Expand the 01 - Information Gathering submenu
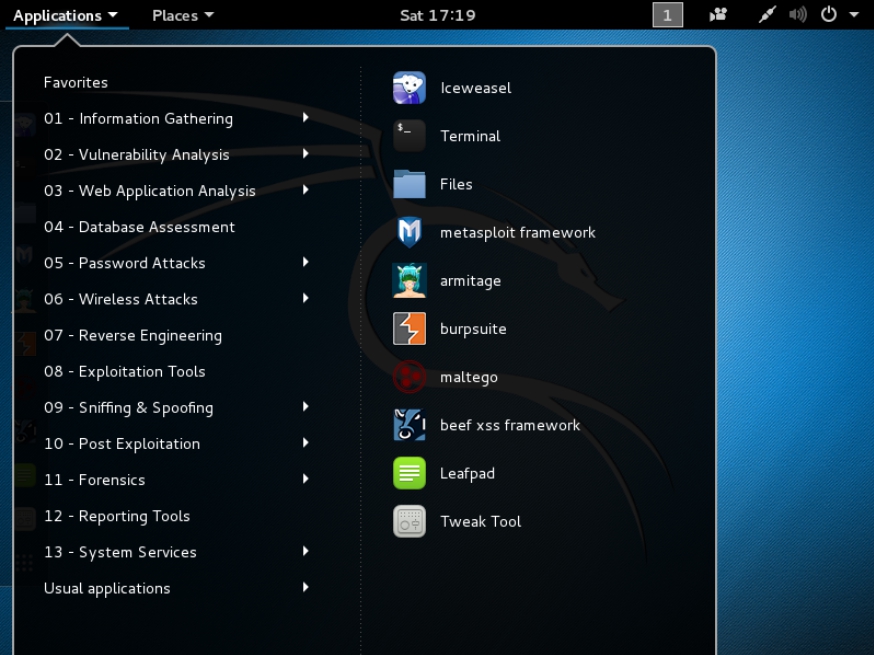Image resolution: width=874 pixels, height=655 pixels. (x=137, y=118)
